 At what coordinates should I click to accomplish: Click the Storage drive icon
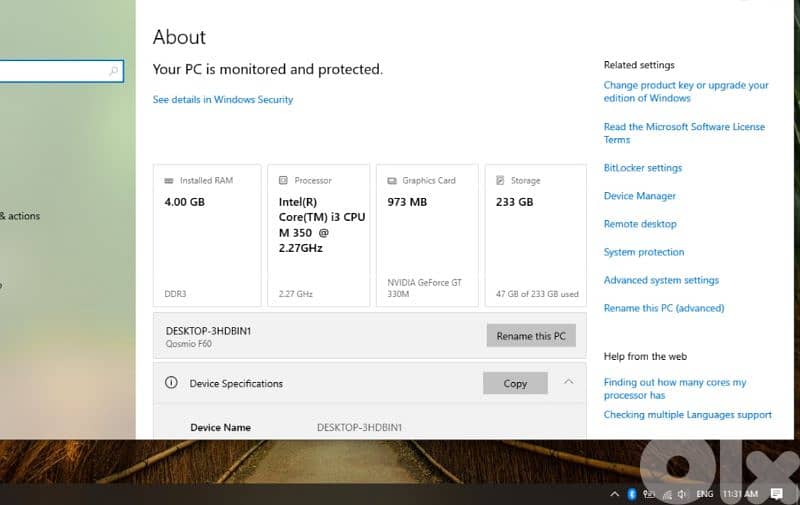click(499, 181)
